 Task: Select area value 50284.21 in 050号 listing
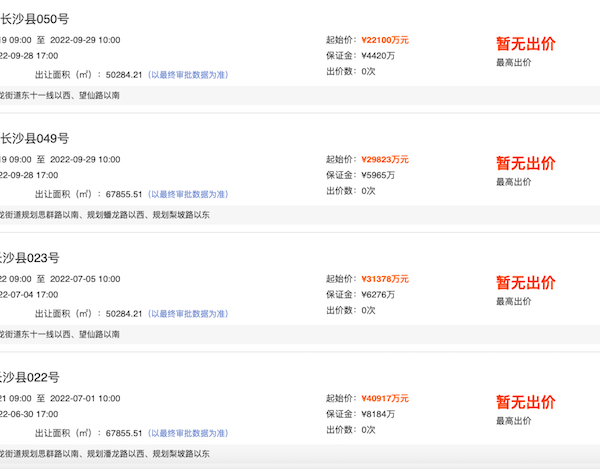click(124, 75)
